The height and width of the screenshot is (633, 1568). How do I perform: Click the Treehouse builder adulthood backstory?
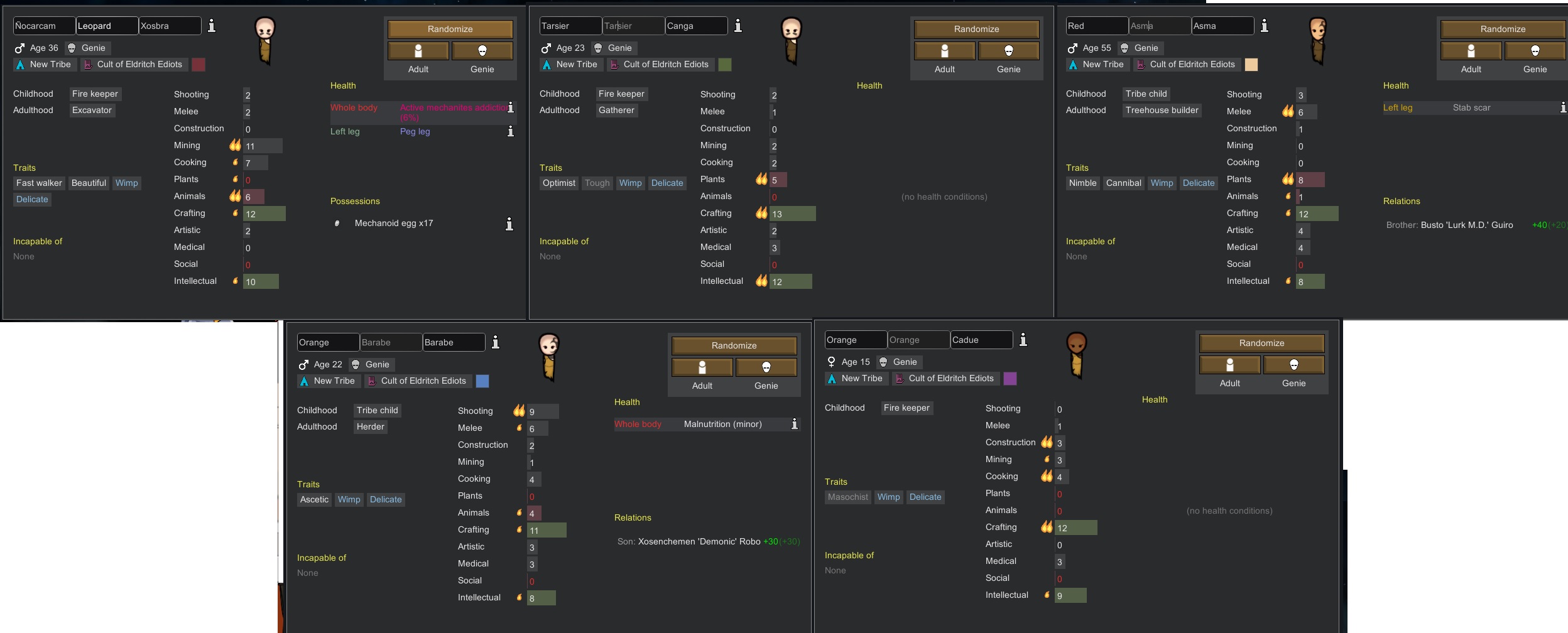point(1162,111)
